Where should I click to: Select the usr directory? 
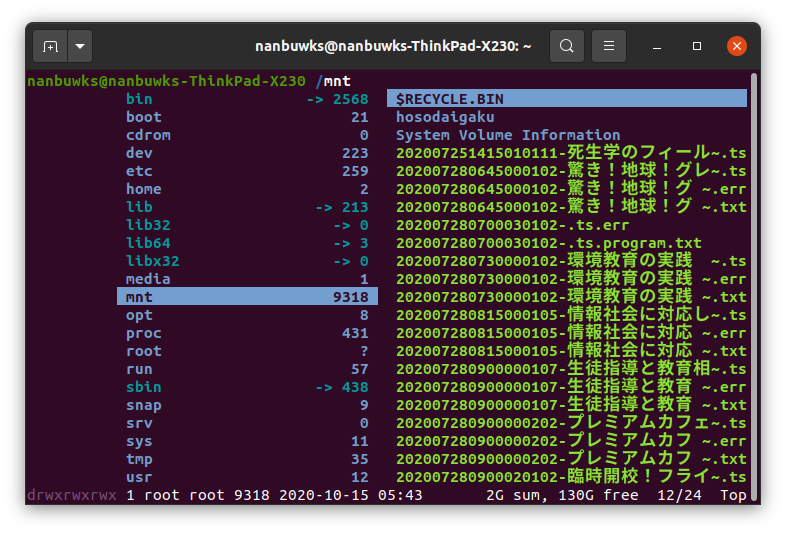[247, 478]
